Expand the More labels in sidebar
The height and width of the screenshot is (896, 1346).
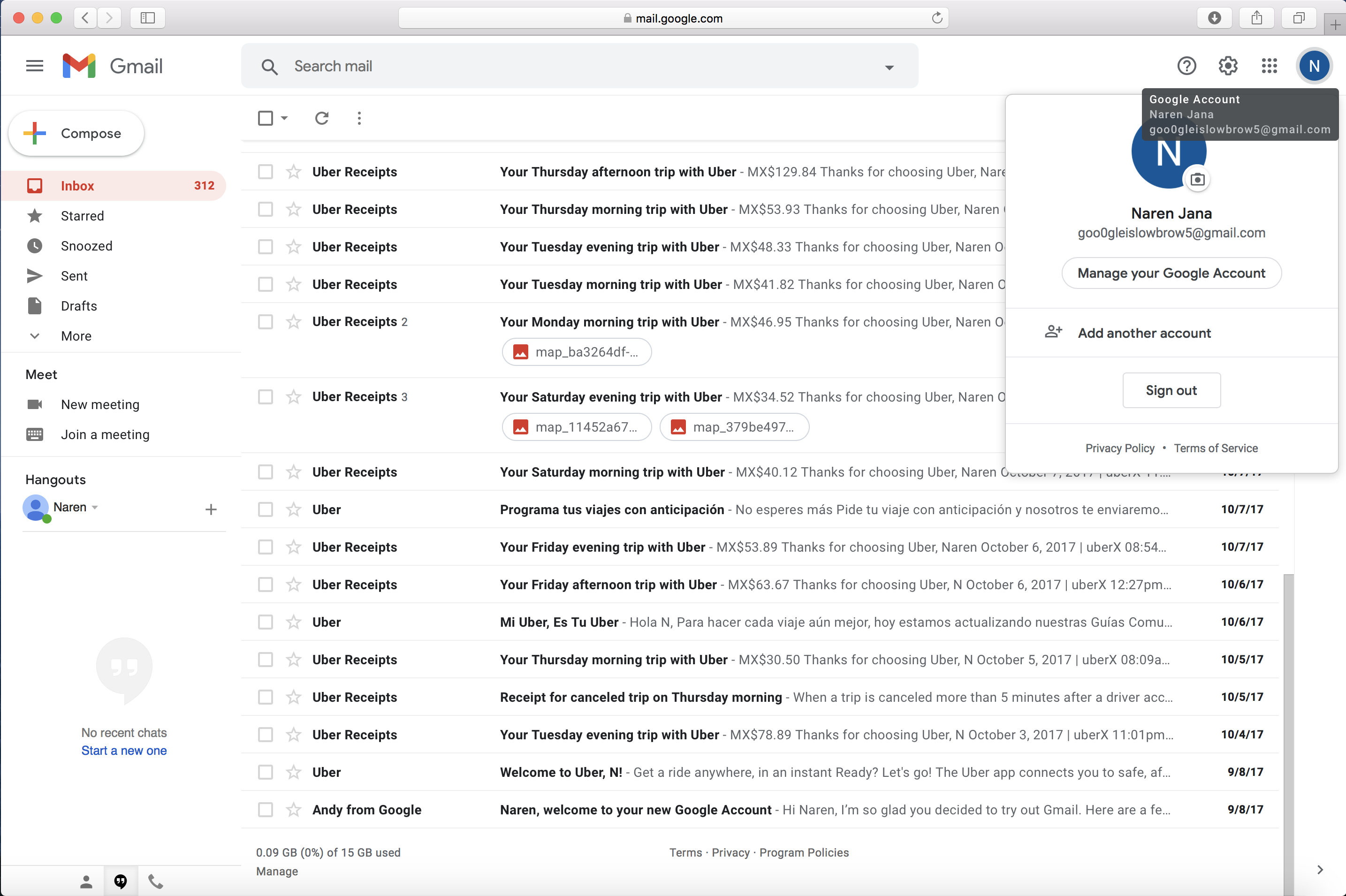(76, 336)
